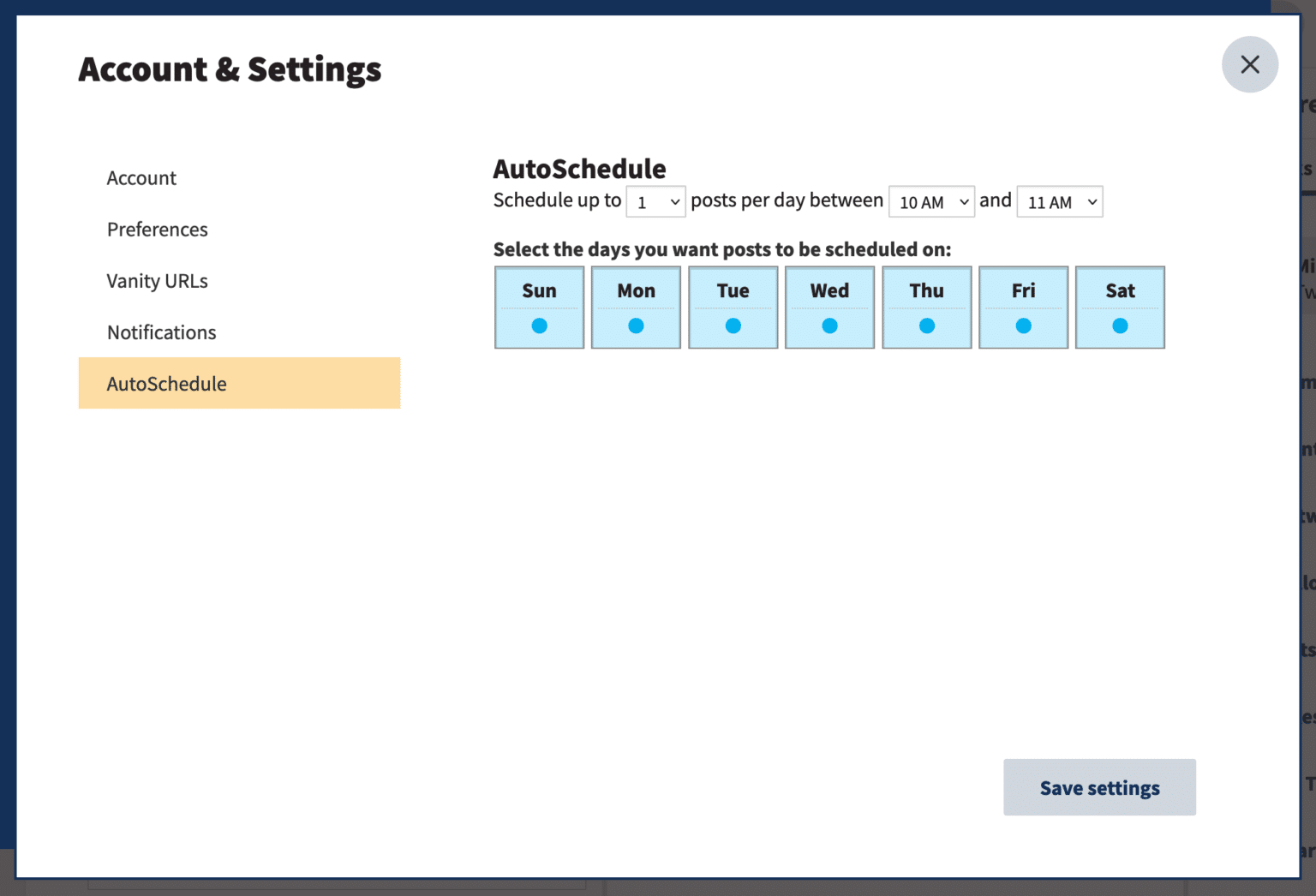Toggle Saturday scheduling day

(x=1120, y=307)
